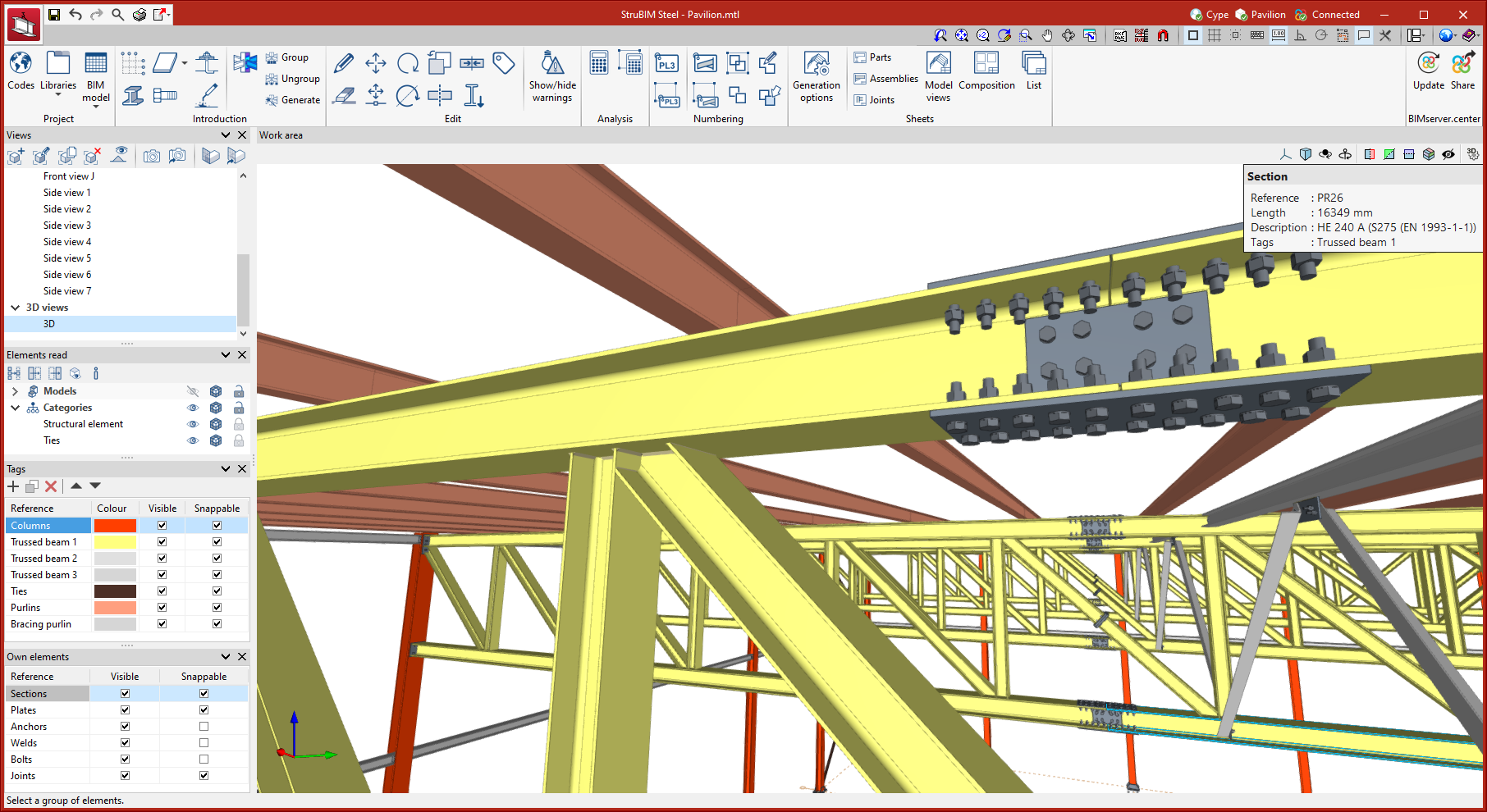Enable Snappable for Welds
1487x812 pixels.
204,743
